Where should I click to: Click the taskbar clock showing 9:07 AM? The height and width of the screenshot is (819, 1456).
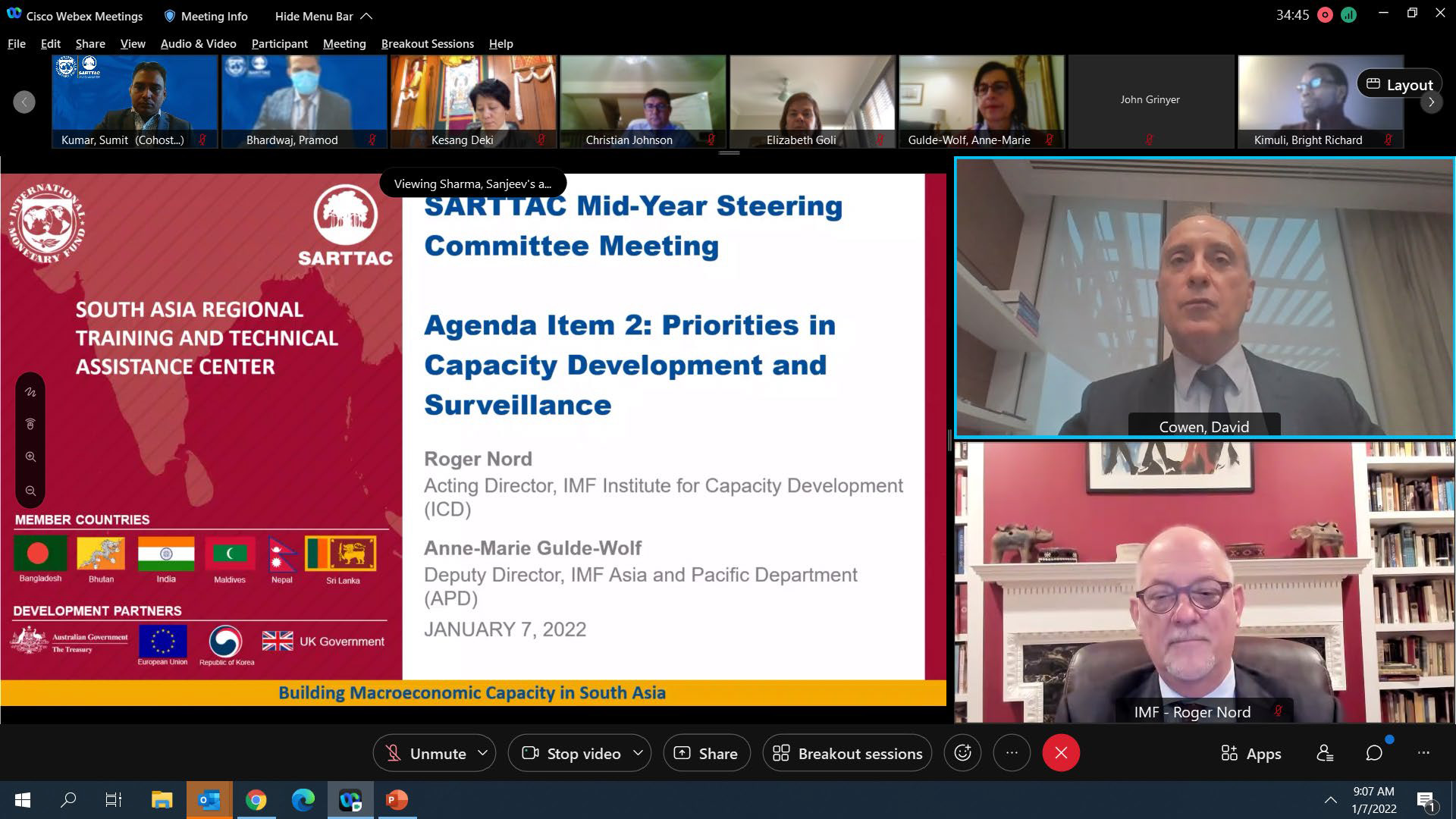1374,800
